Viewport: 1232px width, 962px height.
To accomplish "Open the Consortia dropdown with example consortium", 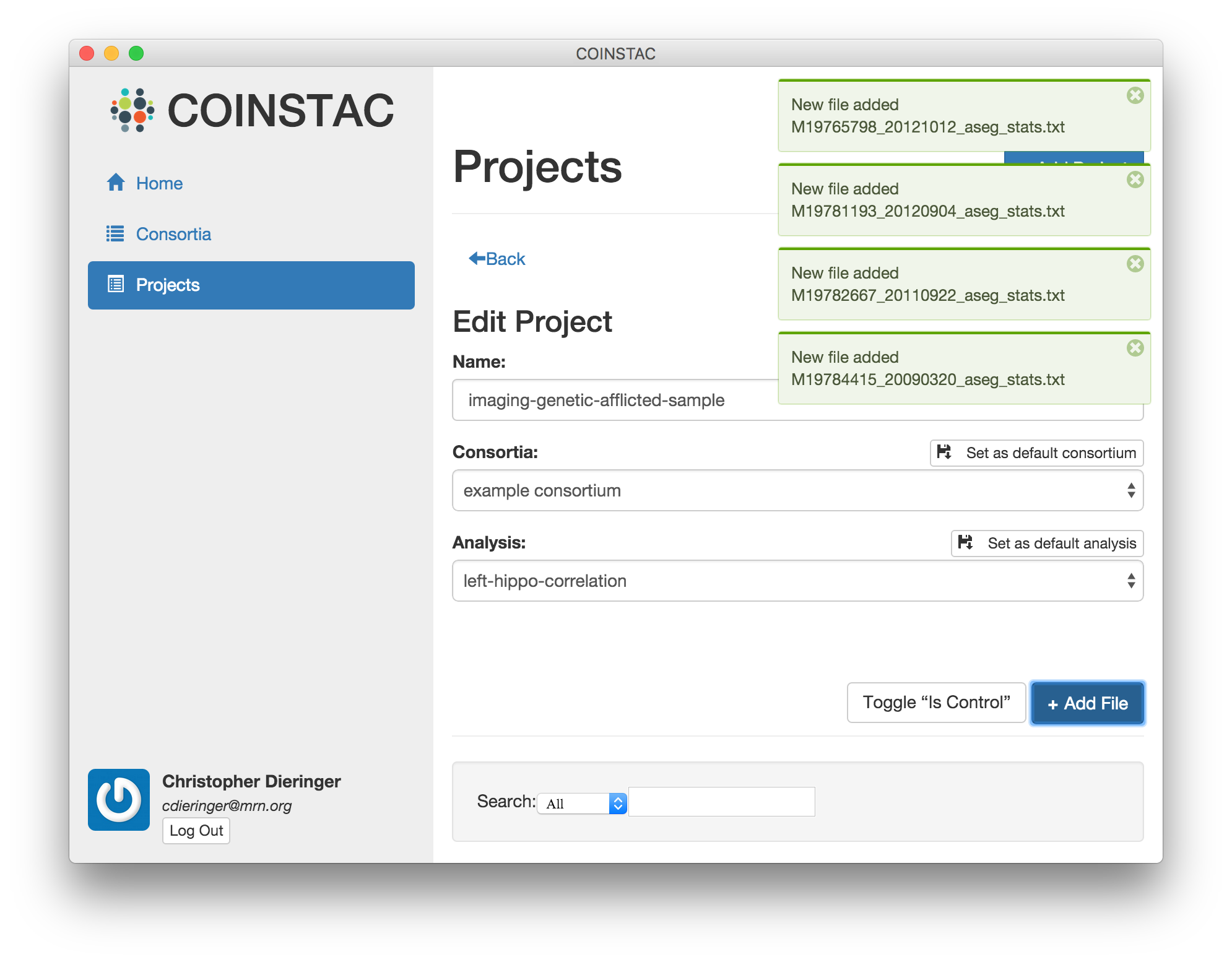I will point(797,490).
